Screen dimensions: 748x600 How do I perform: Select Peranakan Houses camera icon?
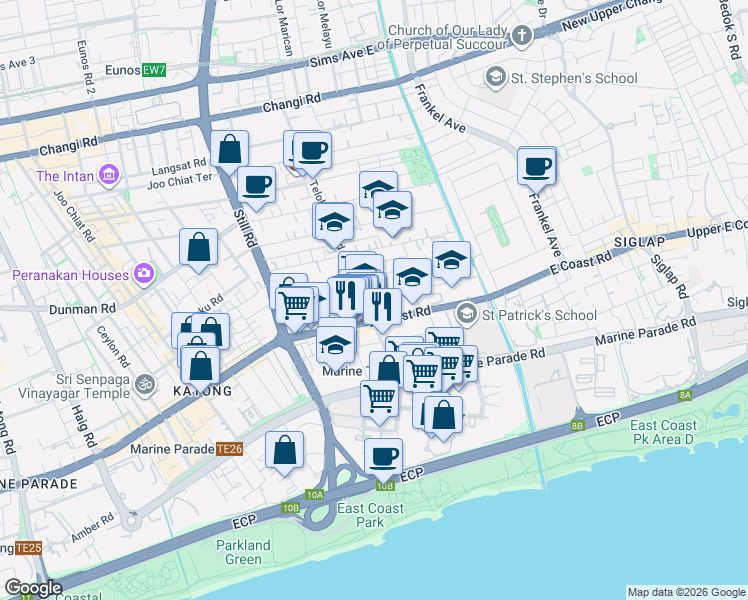pyautogui.click(x=144, y=274)
